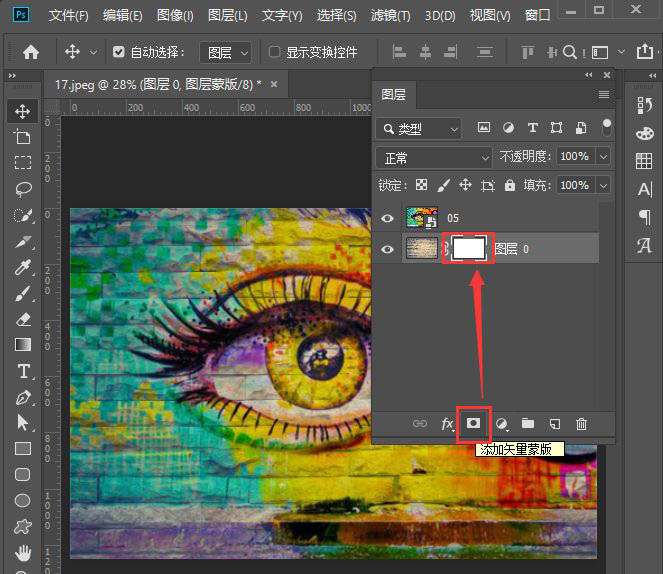The height and width of the screenshot is (574, 663).
Task: Open the Paragraph panel icon
Action: (645, 217)
